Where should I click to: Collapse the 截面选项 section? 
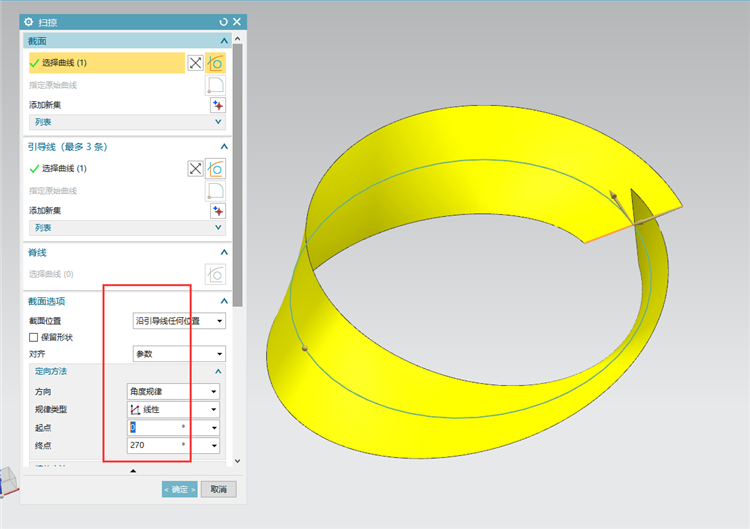click(224, 301)
